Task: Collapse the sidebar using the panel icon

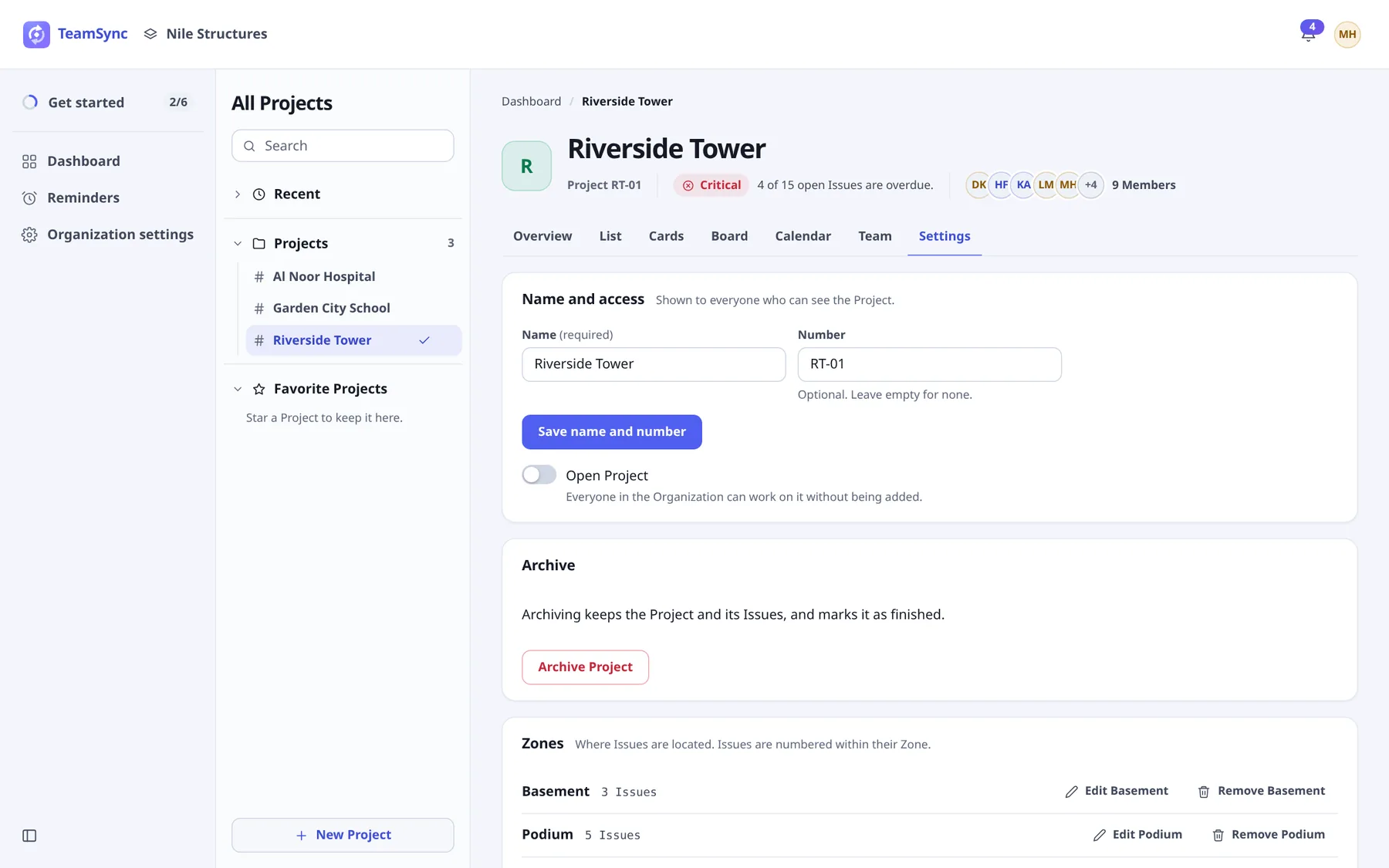Action: [x=29, y=836]
